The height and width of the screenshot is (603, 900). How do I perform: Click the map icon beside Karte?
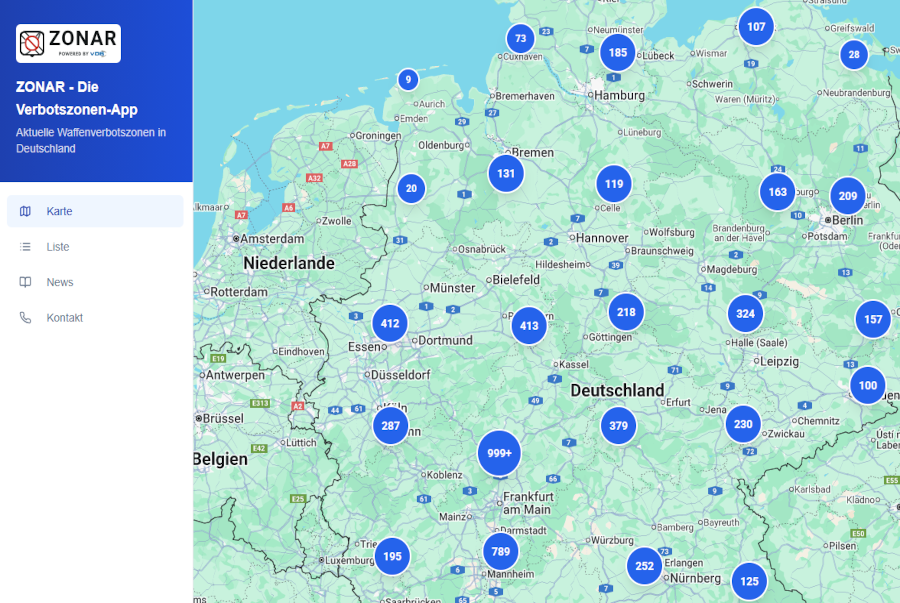(26, 211)
